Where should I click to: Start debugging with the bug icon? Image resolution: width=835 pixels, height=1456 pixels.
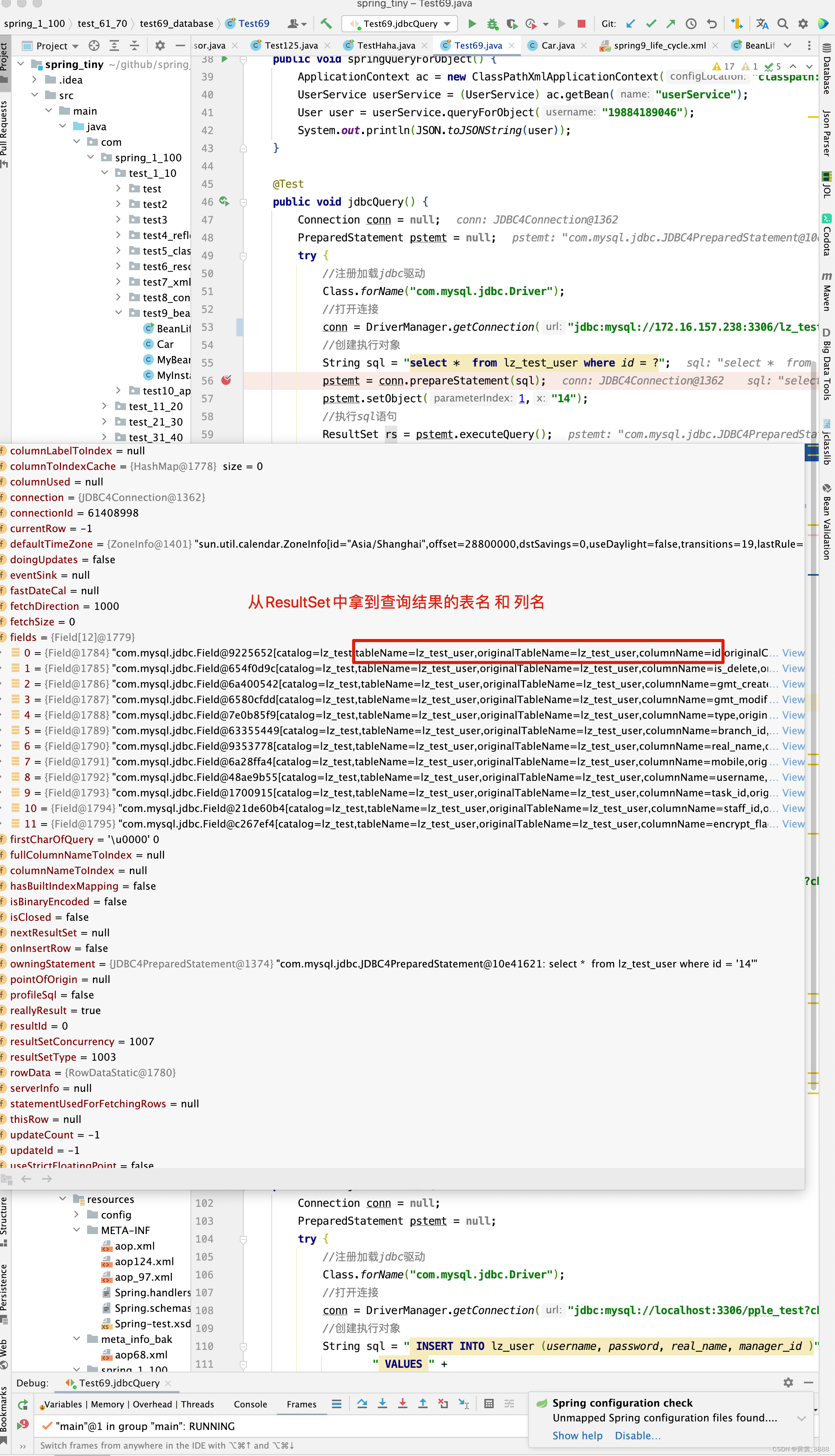[492, 23]
